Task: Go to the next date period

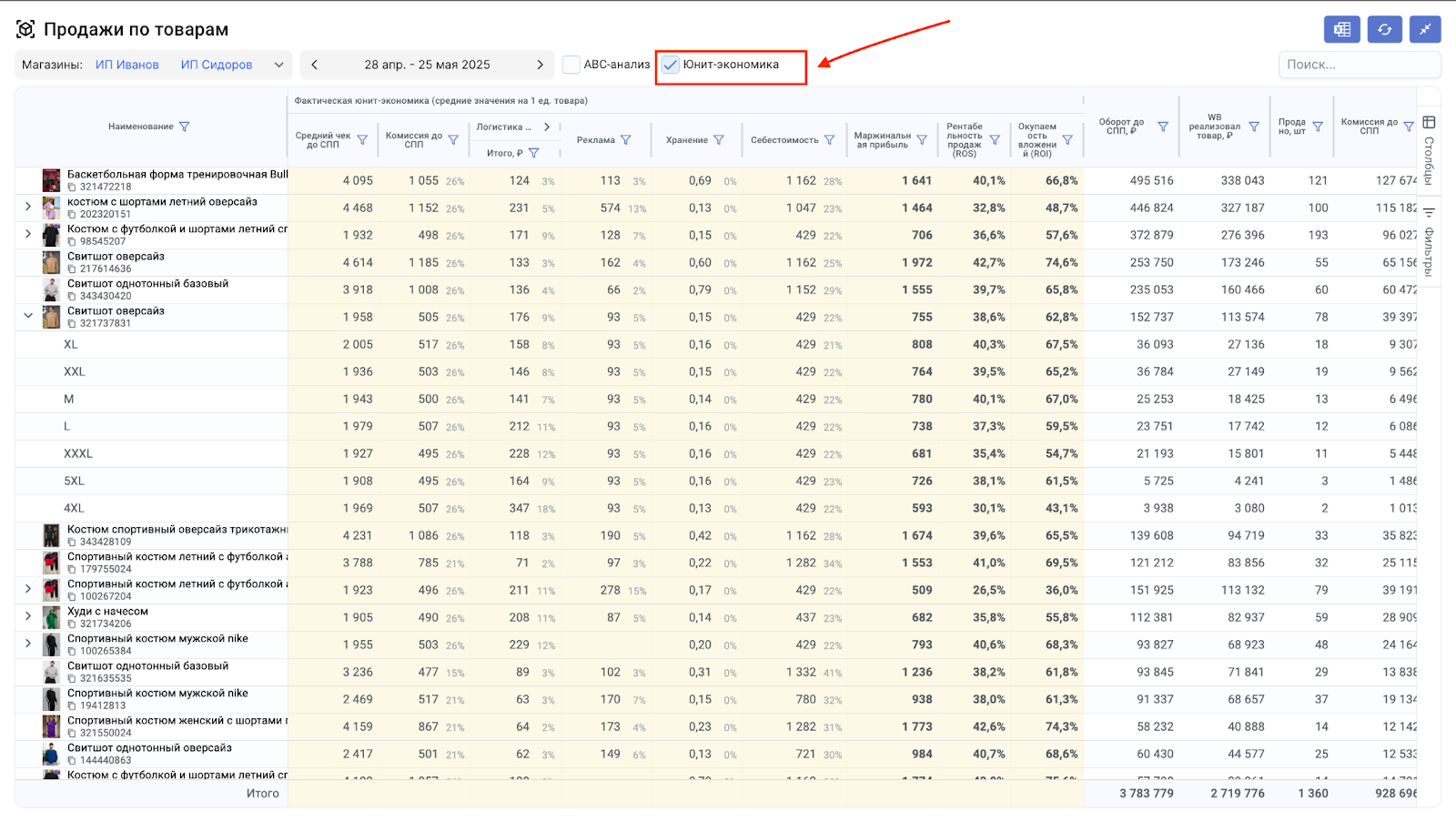Action: pyautogui.click(x=540, y=65)
